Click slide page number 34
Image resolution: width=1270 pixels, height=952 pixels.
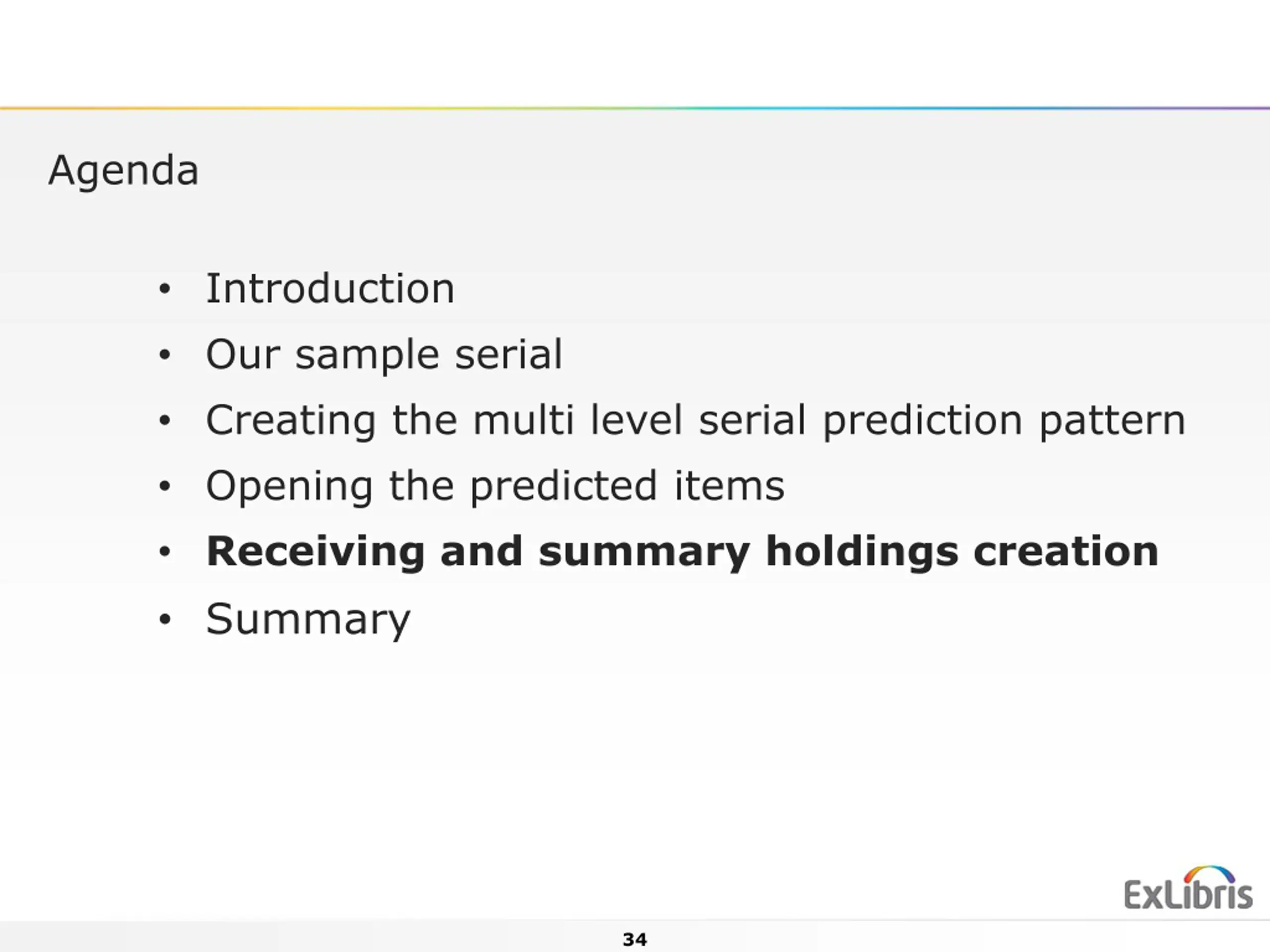635,940
